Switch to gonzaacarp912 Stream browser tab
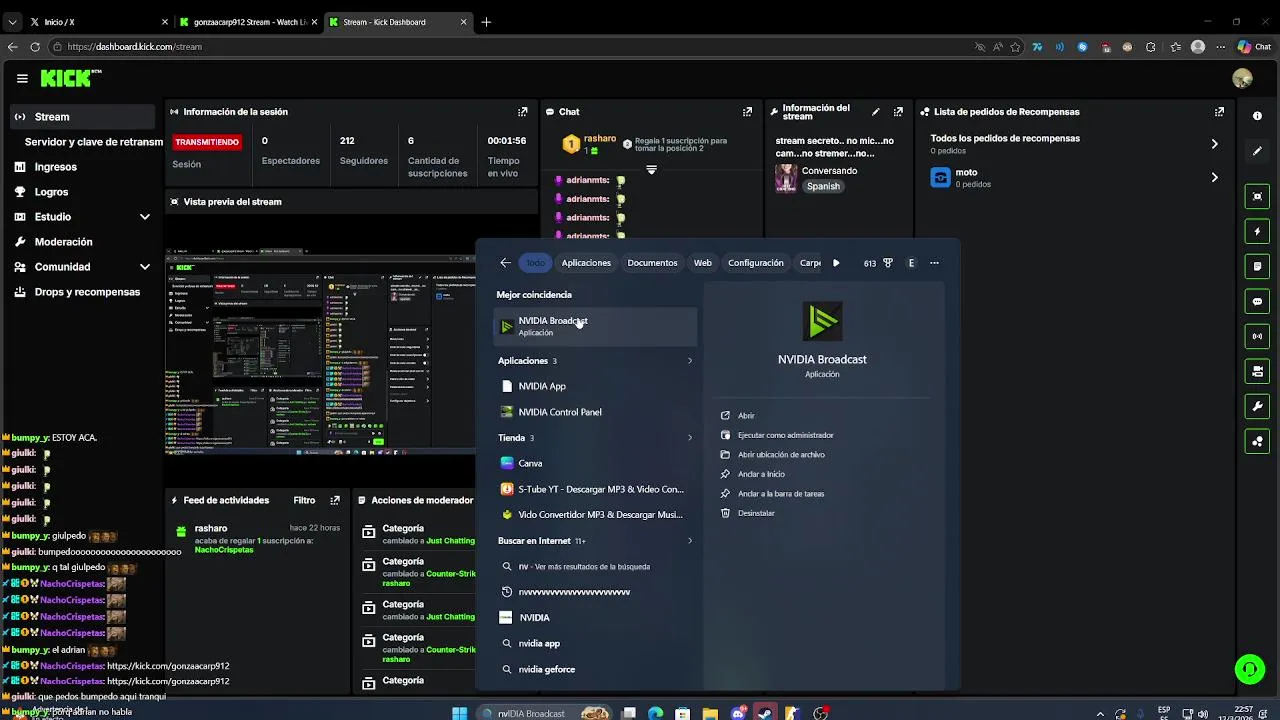1280x720 pixels. click(248, 22)
